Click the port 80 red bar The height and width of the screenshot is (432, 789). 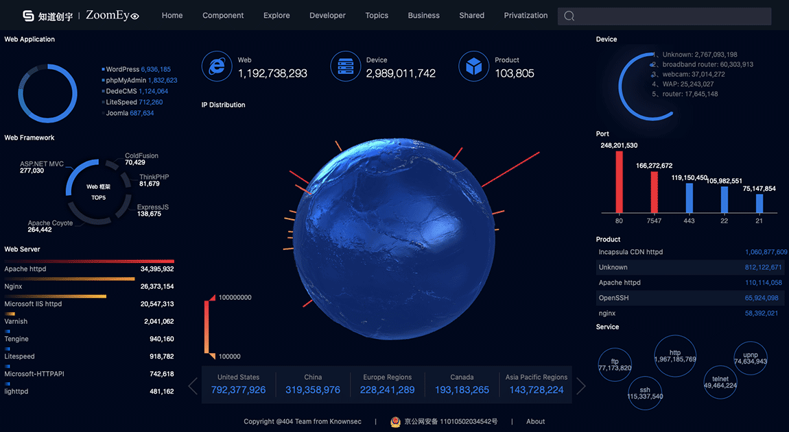coord(619,182)
